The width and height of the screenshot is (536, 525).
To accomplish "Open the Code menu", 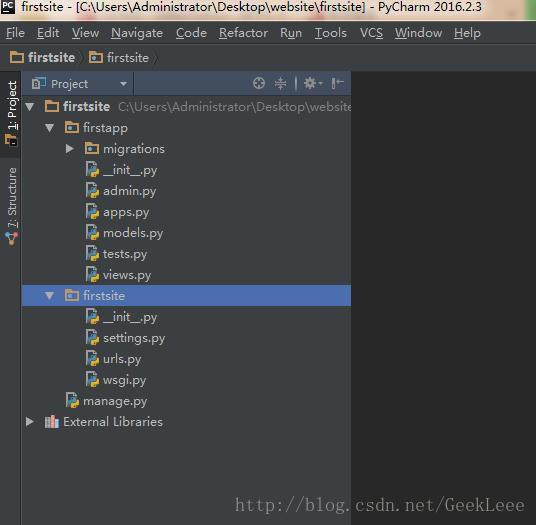I will [191, 33].
